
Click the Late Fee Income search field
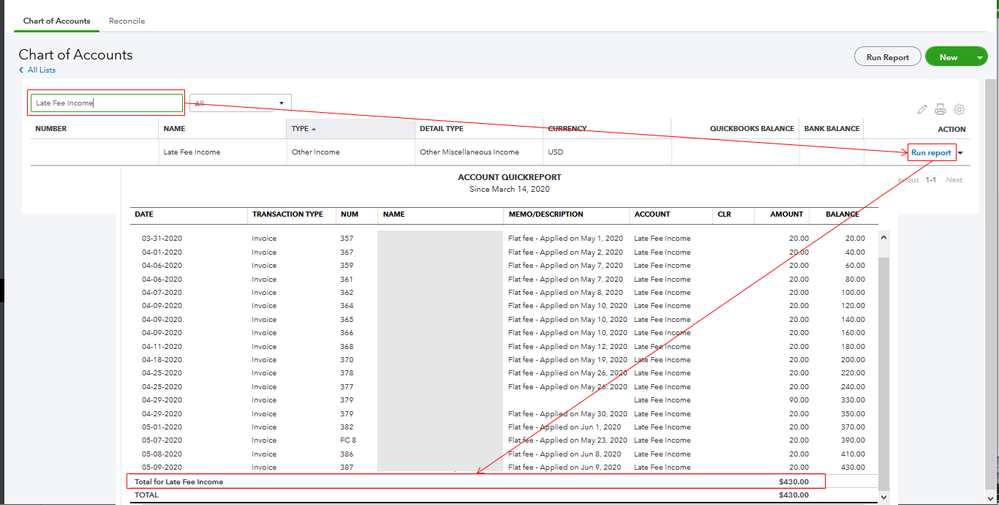coord(106,103)
